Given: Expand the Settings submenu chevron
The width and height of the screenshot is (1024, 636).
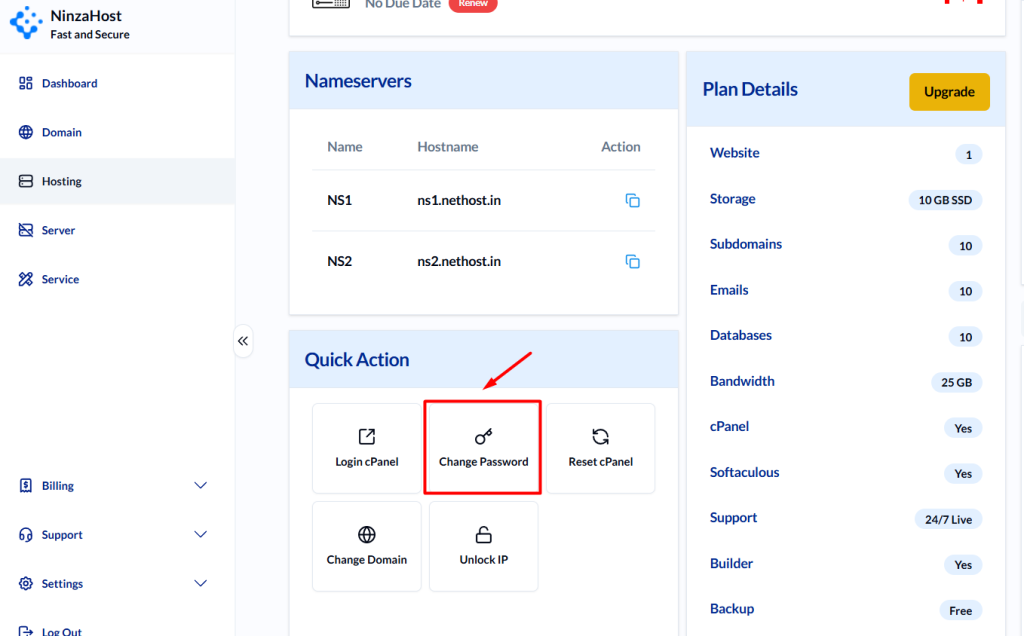Looking at the screenshot, I should click(x=200, y=583).
